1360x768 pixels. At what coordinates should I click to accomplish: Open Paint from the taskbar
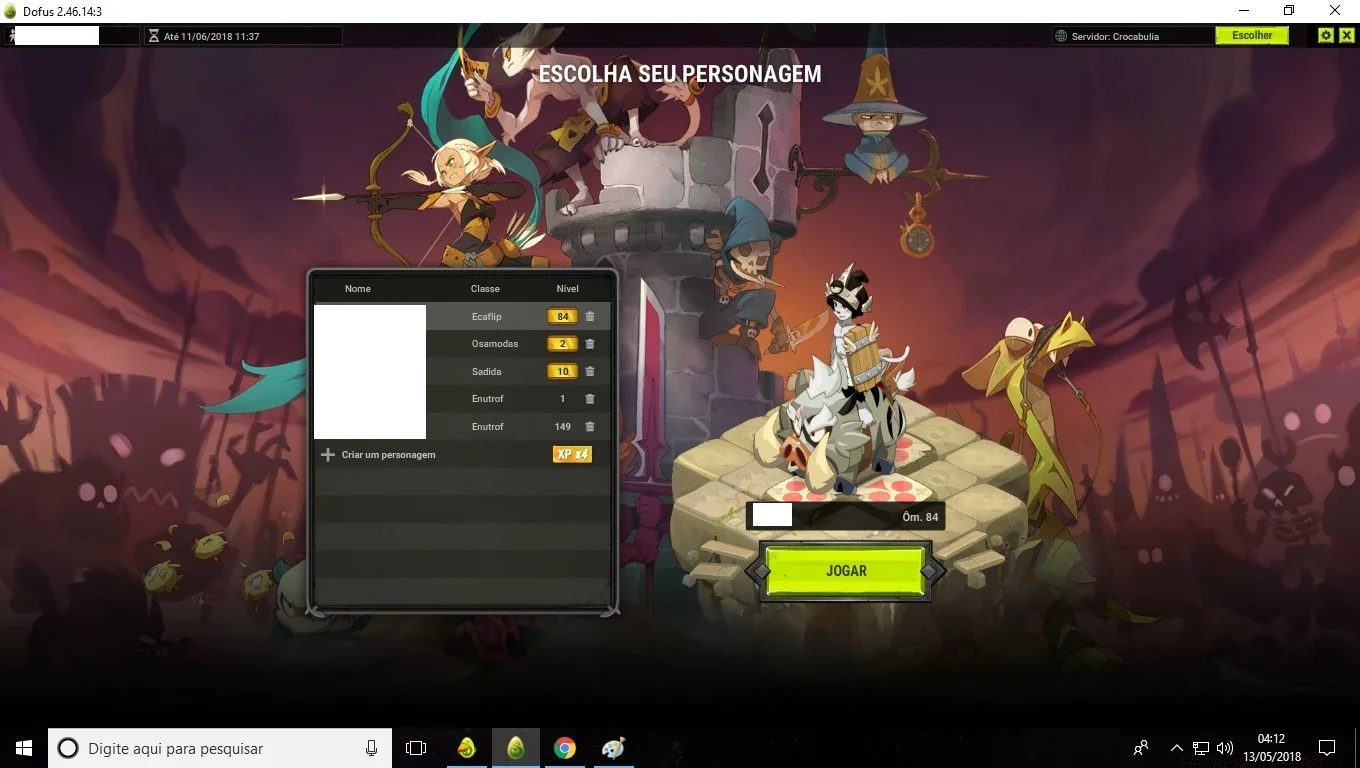tap(613, 748)
